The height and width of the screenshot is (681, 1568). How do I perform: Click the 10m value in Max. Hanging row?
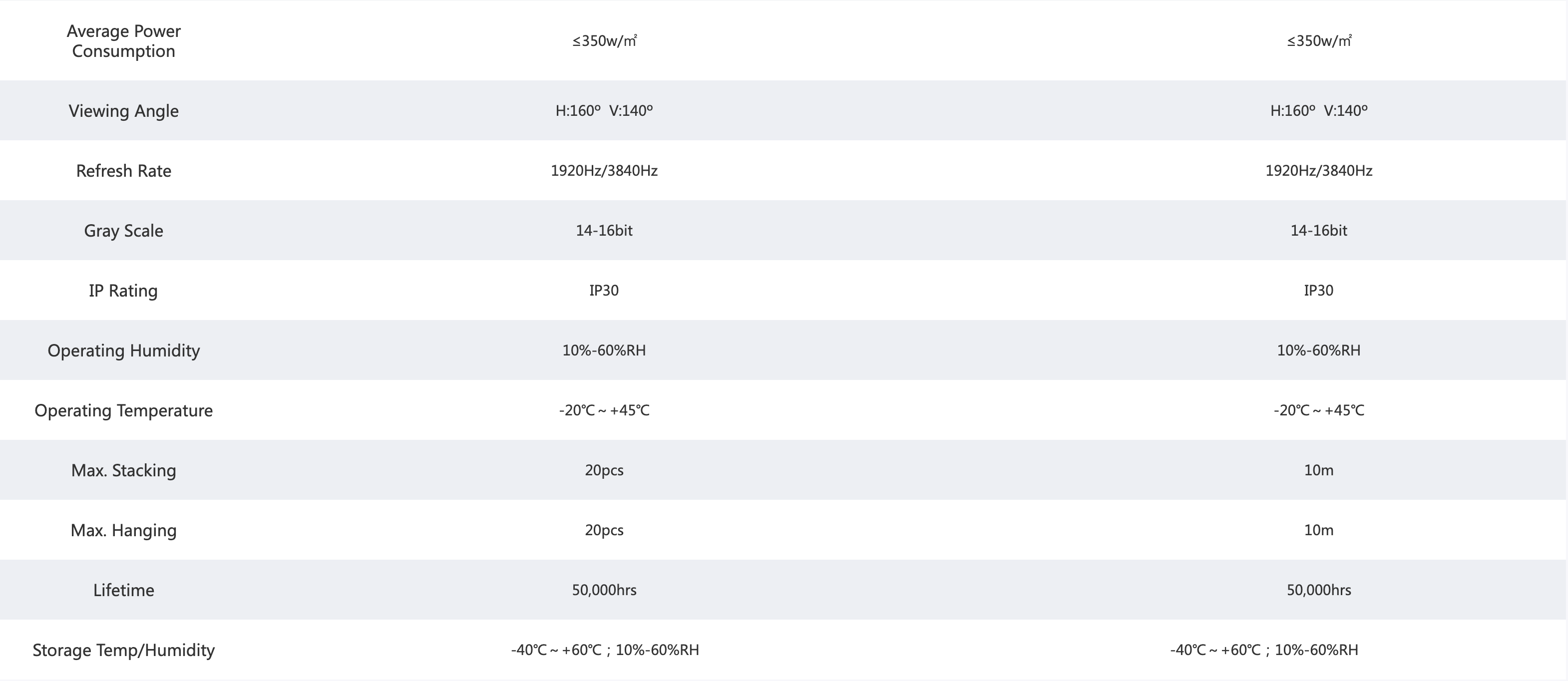coord(1319,530)
